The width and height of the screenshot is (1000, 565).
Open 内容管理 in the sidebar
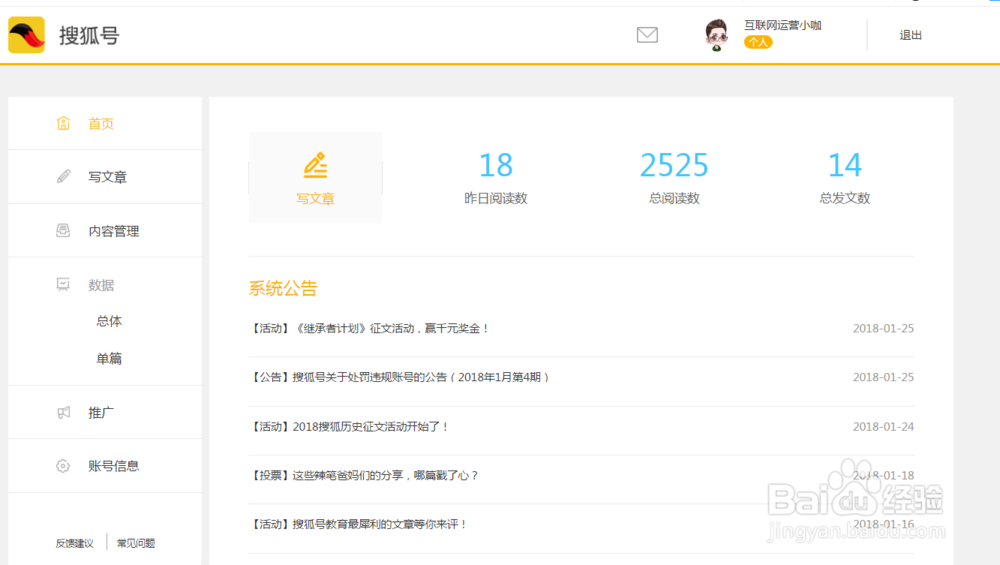(x=114, y=231)
